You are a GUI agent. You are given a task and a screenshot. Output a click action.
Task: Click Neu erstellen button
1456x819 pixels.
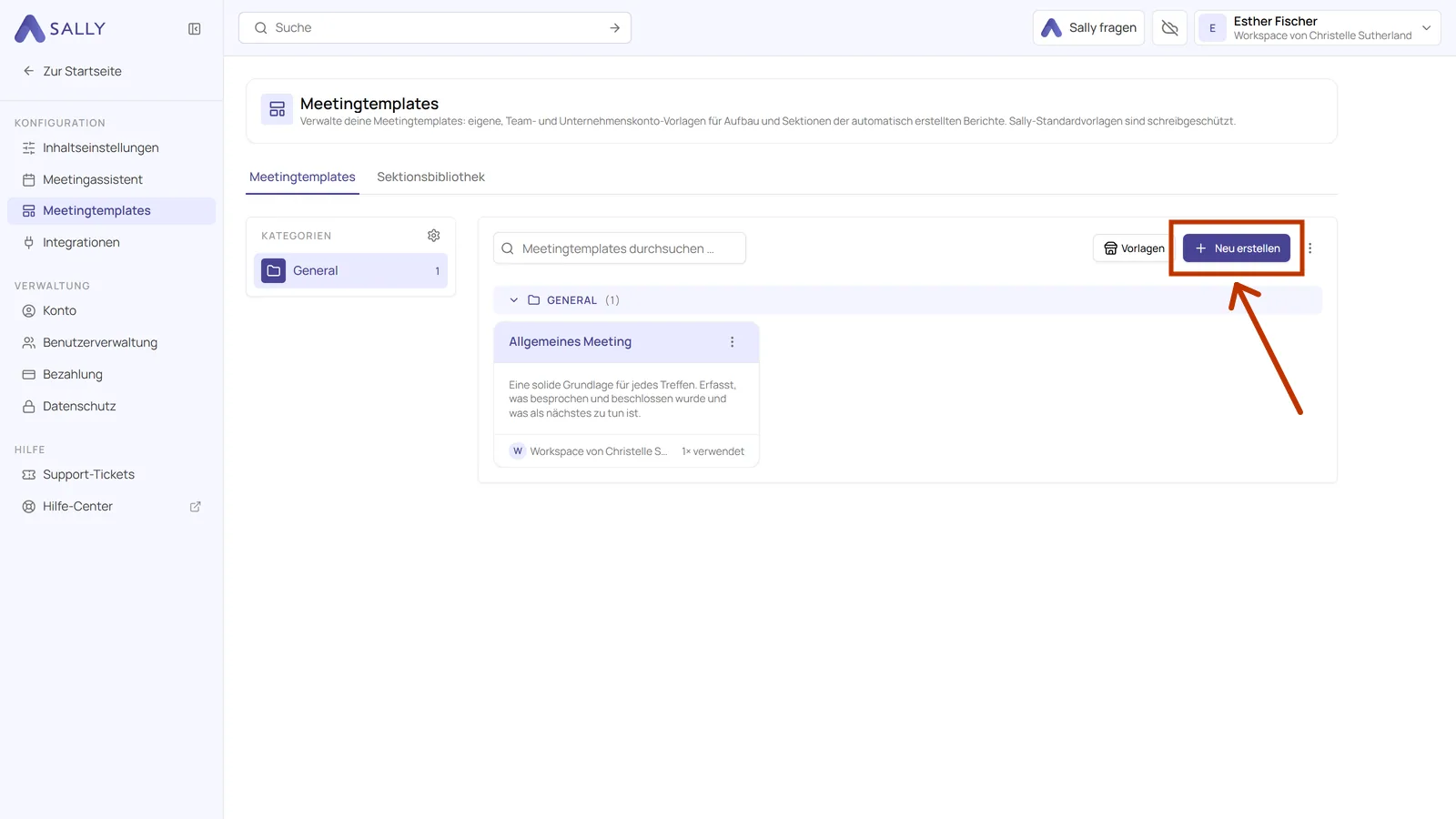[1237, 248]
